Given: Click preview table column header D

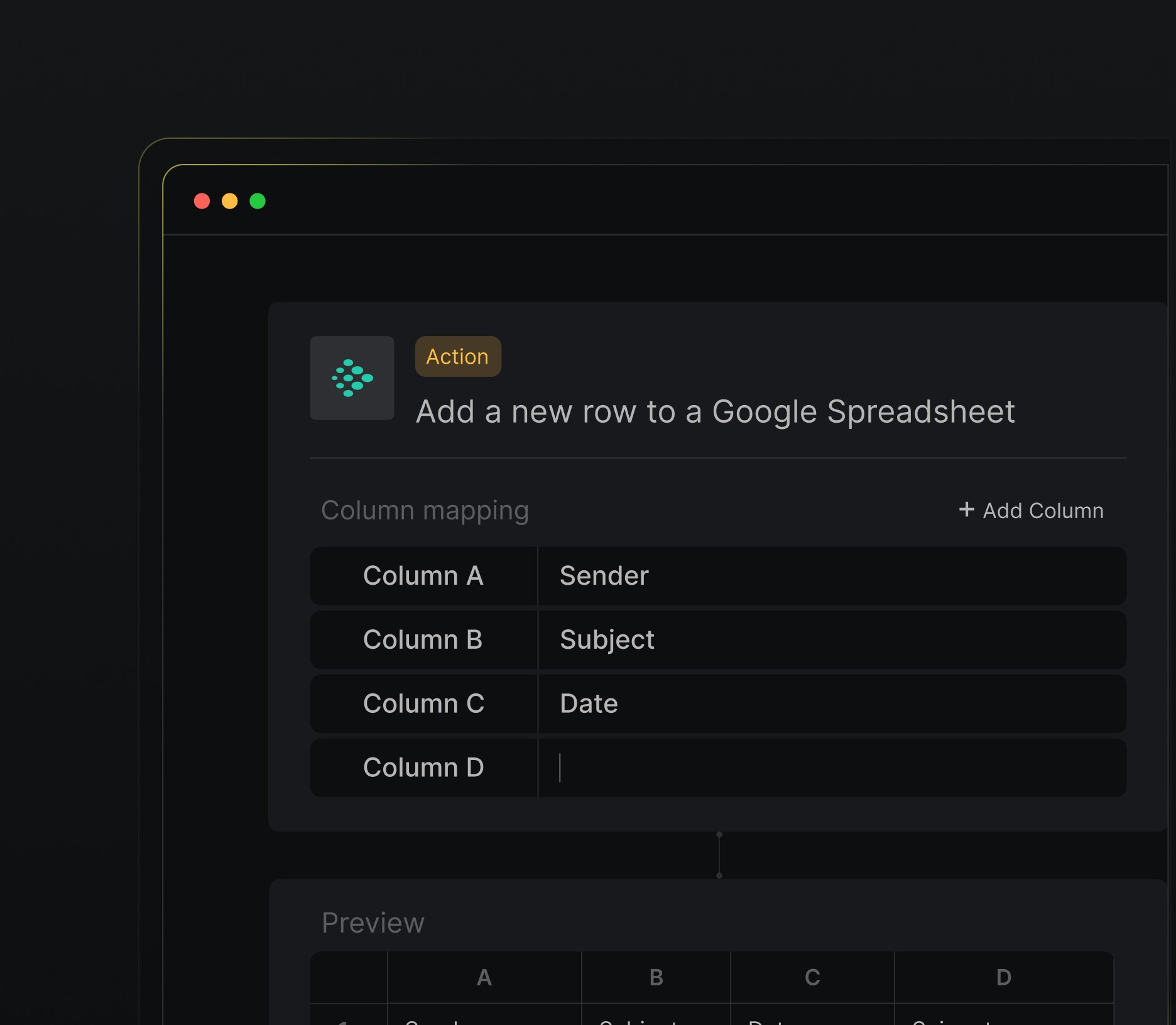Looking at the screenshot, I should click(x=1003, y=977).
